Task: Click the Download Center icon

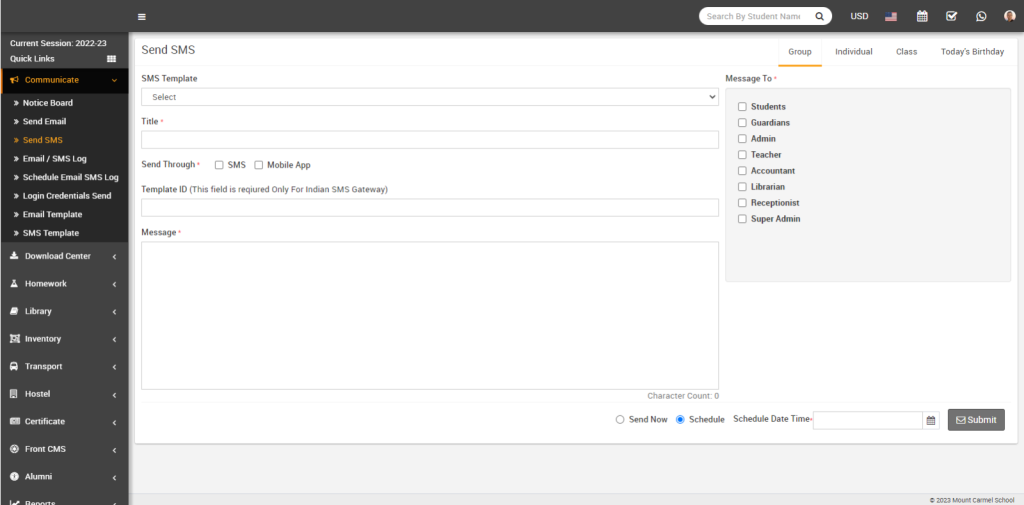Action: tap(14, 256)
